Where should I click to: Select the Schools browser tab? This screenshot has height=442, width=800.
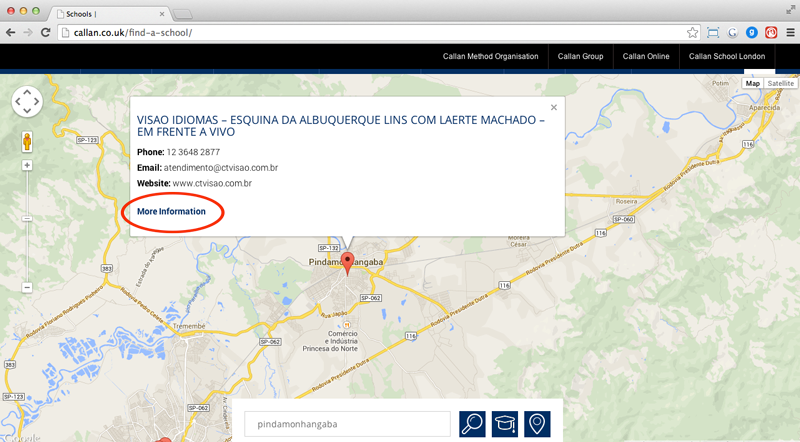click(110, 14)
